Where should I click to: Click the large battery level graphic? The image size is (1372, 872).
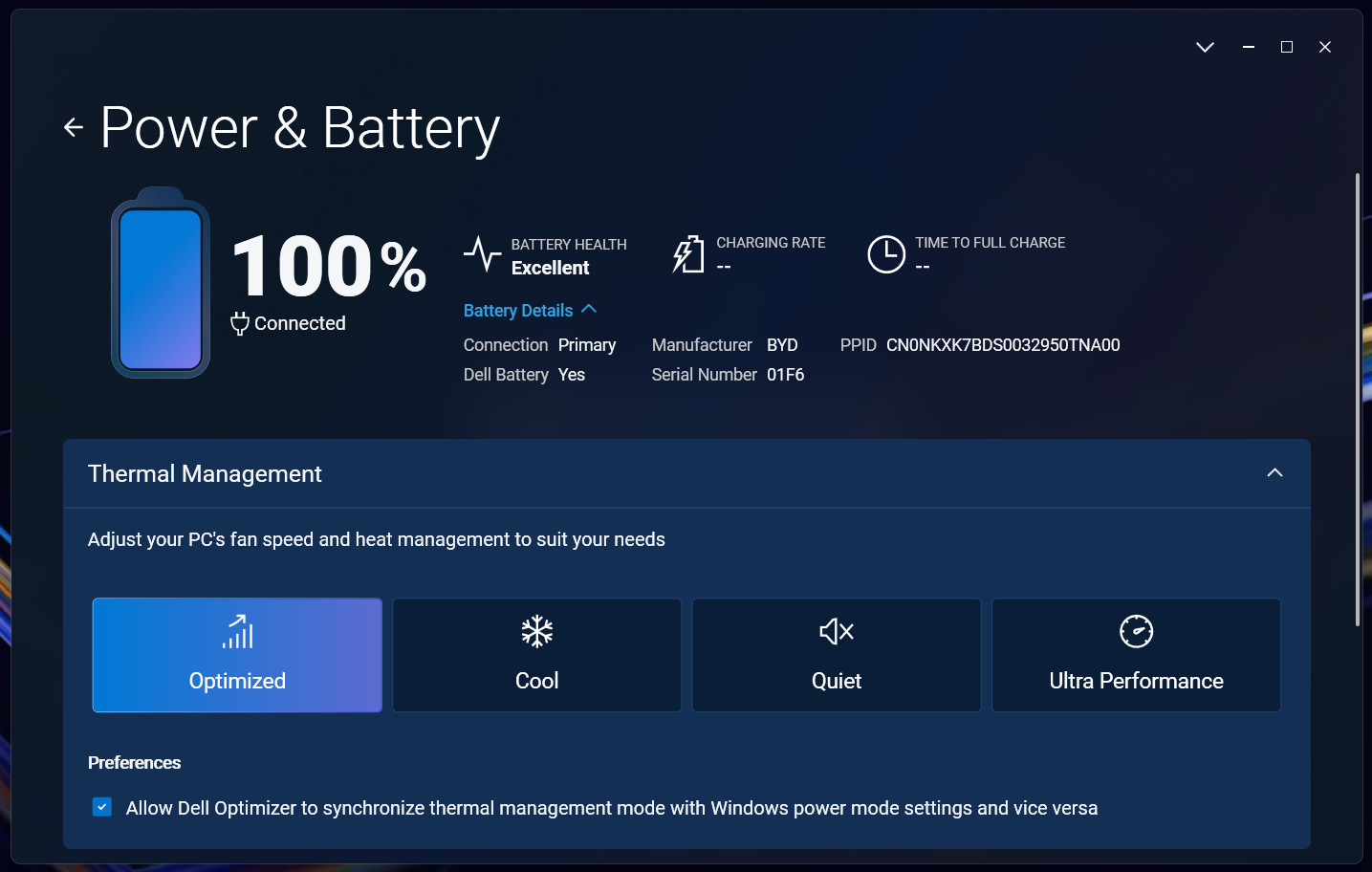click(161, 282)
